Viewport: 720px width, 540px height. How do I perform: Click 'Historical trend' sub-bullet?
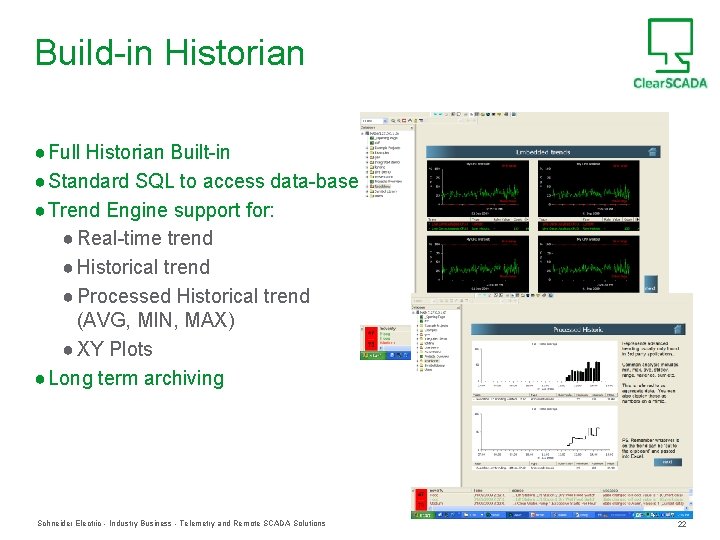(143, 267)
